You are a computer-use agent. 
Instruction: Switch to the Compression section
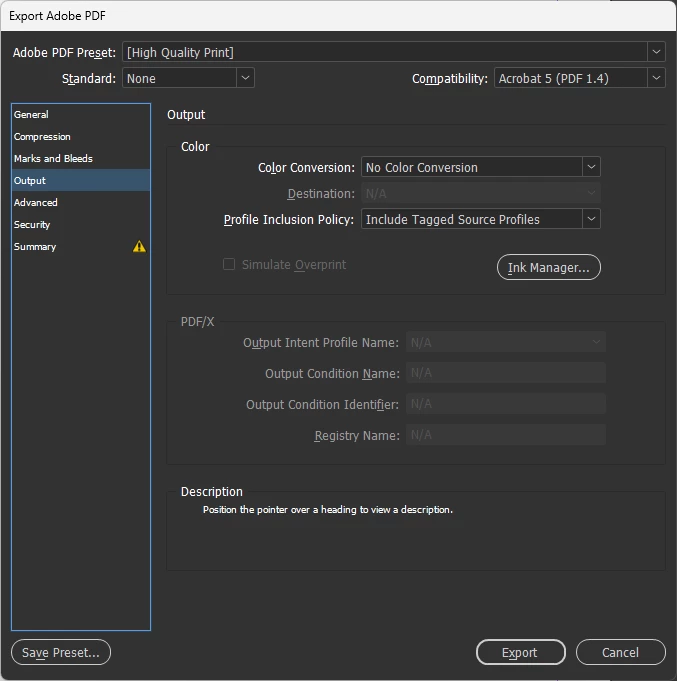tap(81, 136)
